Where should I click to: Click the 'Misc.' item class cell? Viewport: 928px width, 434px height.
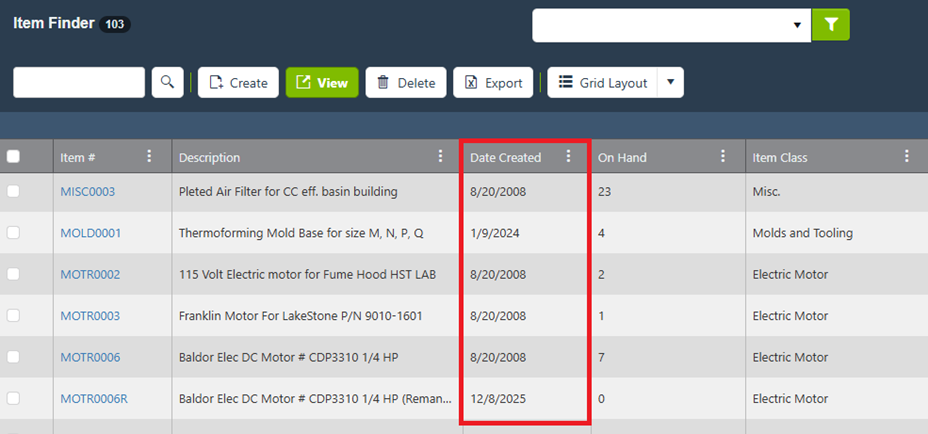click(766, 192)
